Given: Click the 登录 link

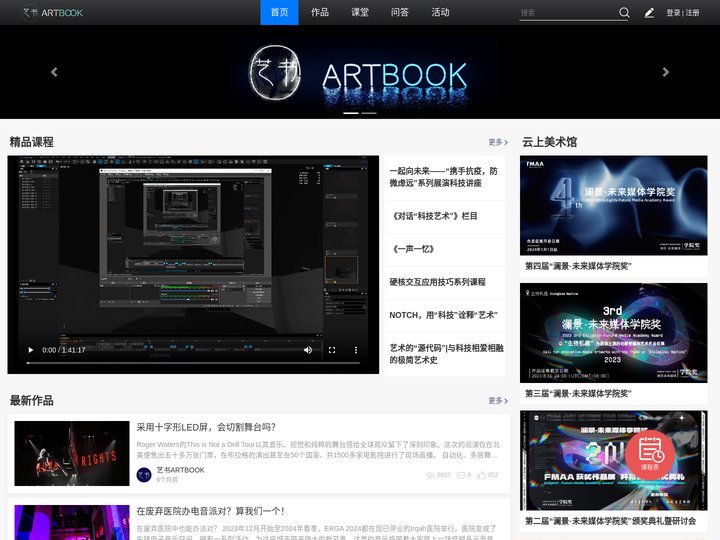Looking at the screenshot, I should point(673,13).
